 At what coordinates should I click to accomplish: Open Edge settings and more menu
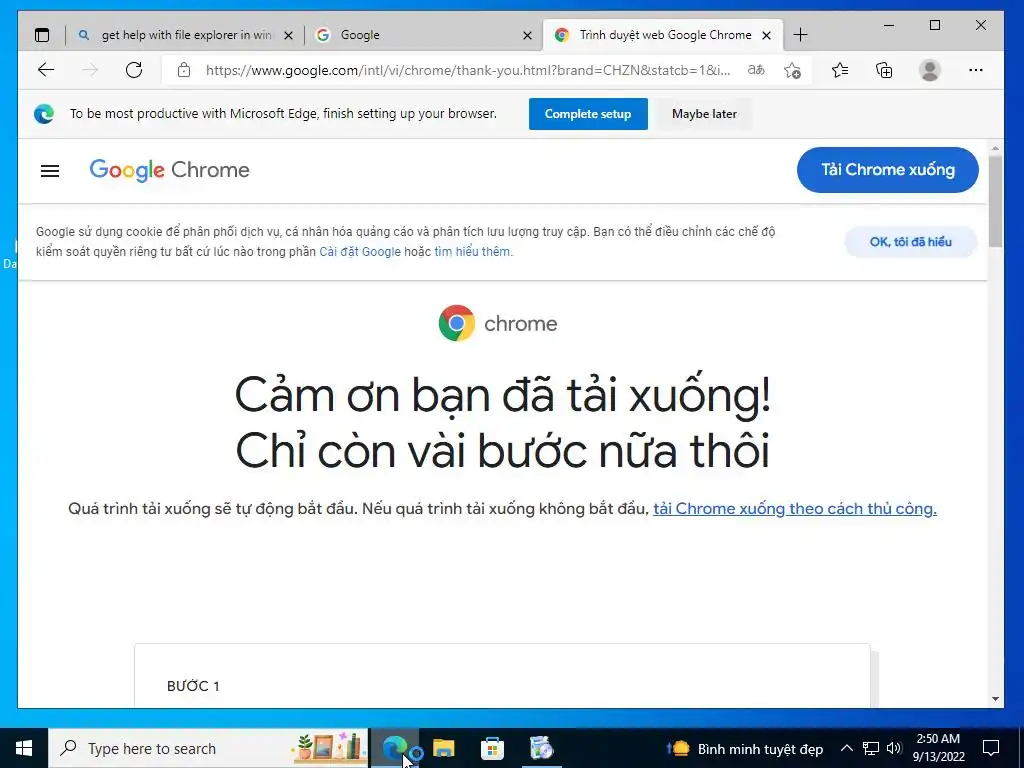pos(976,70)
